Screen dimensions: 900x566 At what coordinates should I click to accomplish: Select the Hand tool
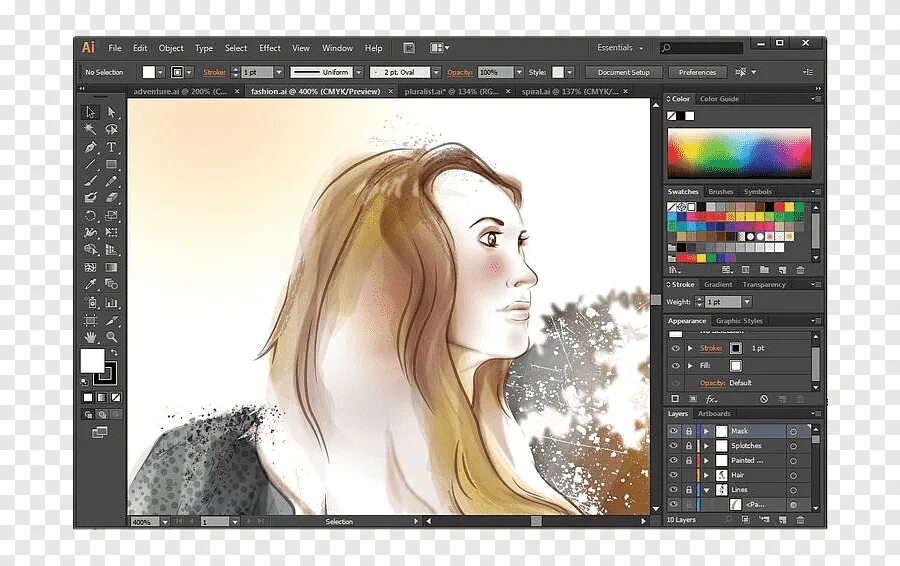90,337
